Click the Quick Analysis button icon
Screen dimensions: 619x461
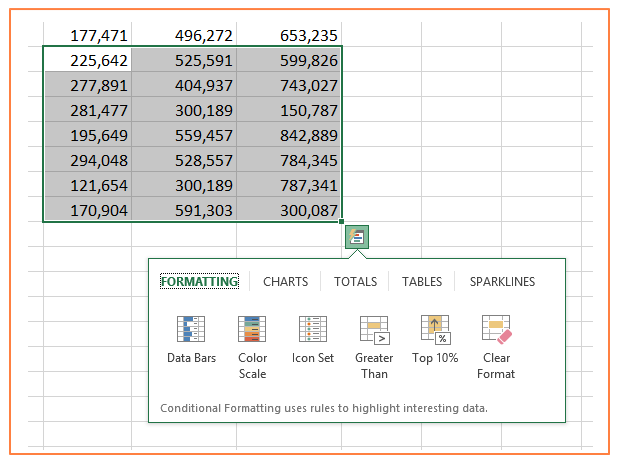click(357, 237)
